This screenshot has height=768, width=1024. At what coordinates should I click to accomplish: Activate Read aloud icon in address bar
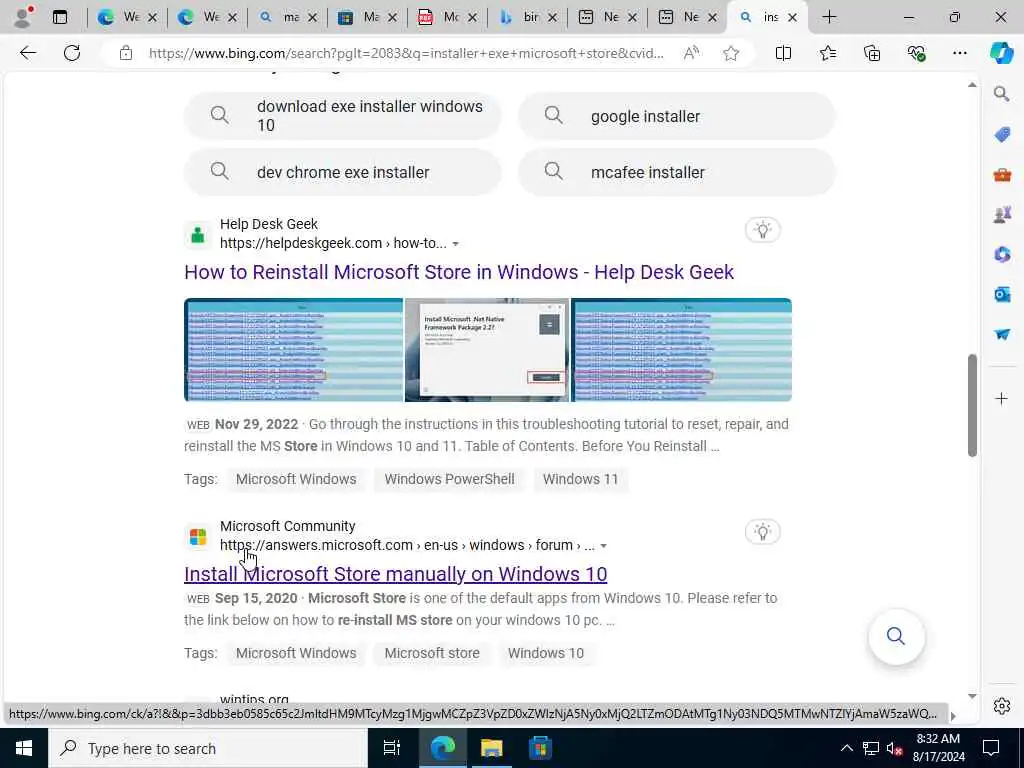(x=691, y=53)
